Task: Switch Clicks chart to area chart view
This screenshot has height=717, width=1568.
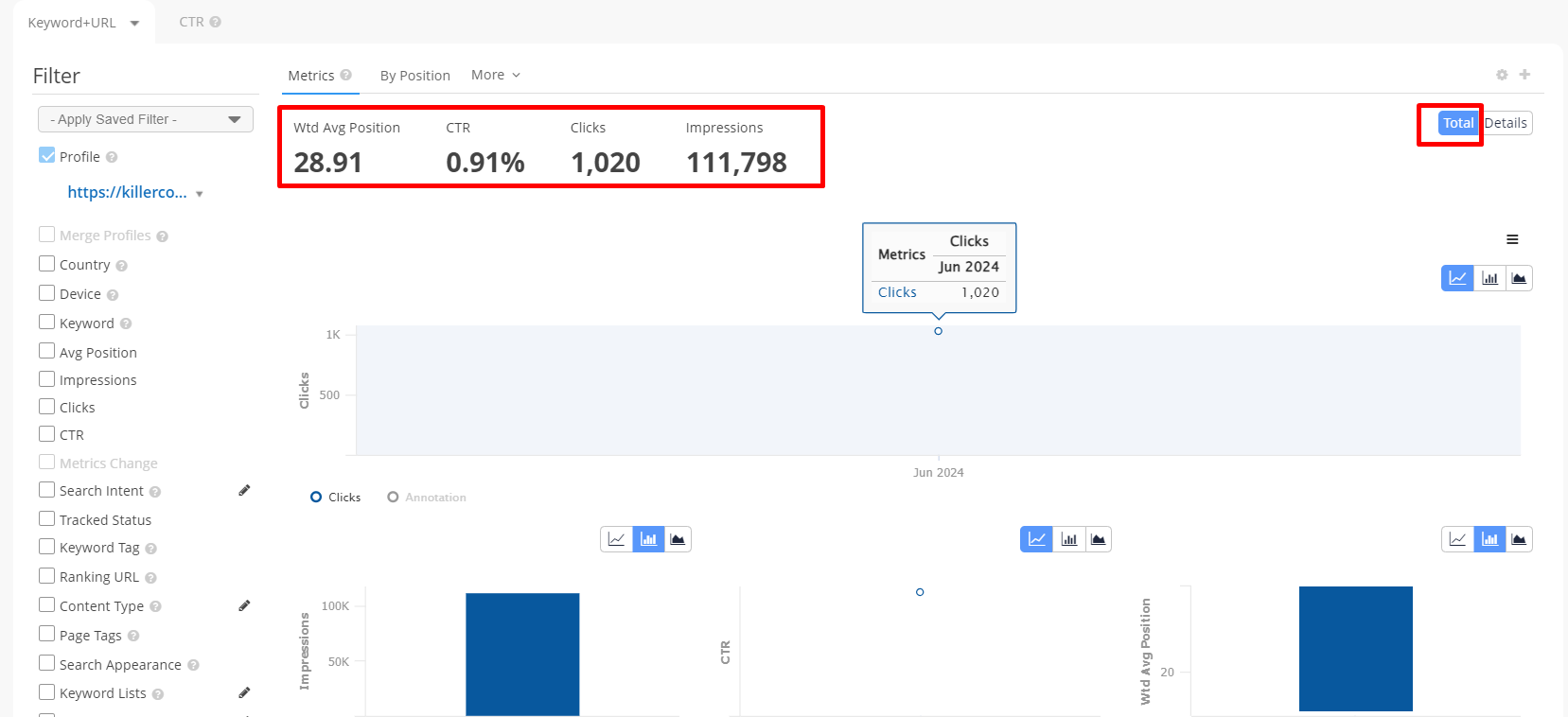Action: (1518, 278)
